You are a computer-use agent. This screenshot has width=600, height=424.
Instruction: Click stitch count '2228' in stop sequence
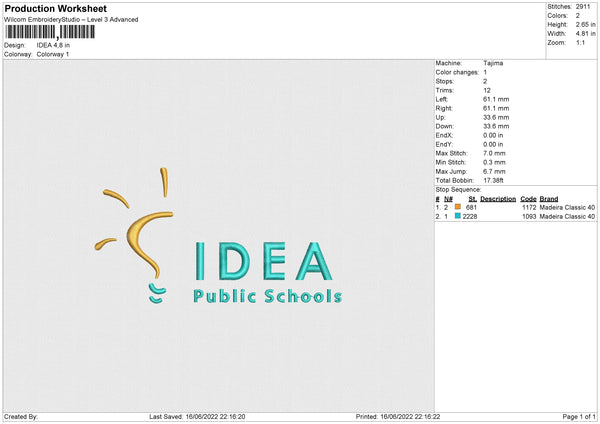tap(470, 217)
